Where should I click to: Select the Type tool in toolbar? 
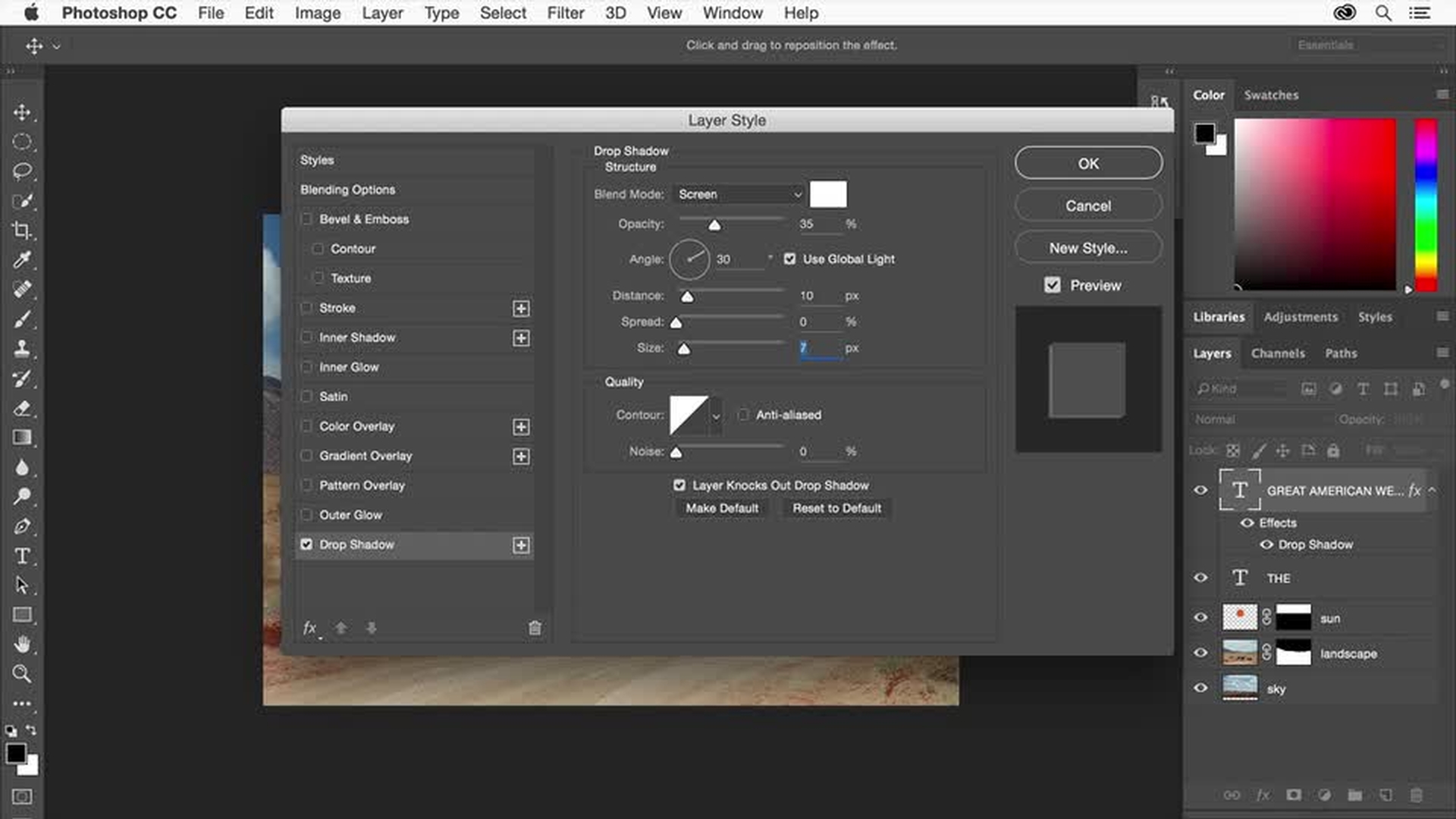click(22, 556)
